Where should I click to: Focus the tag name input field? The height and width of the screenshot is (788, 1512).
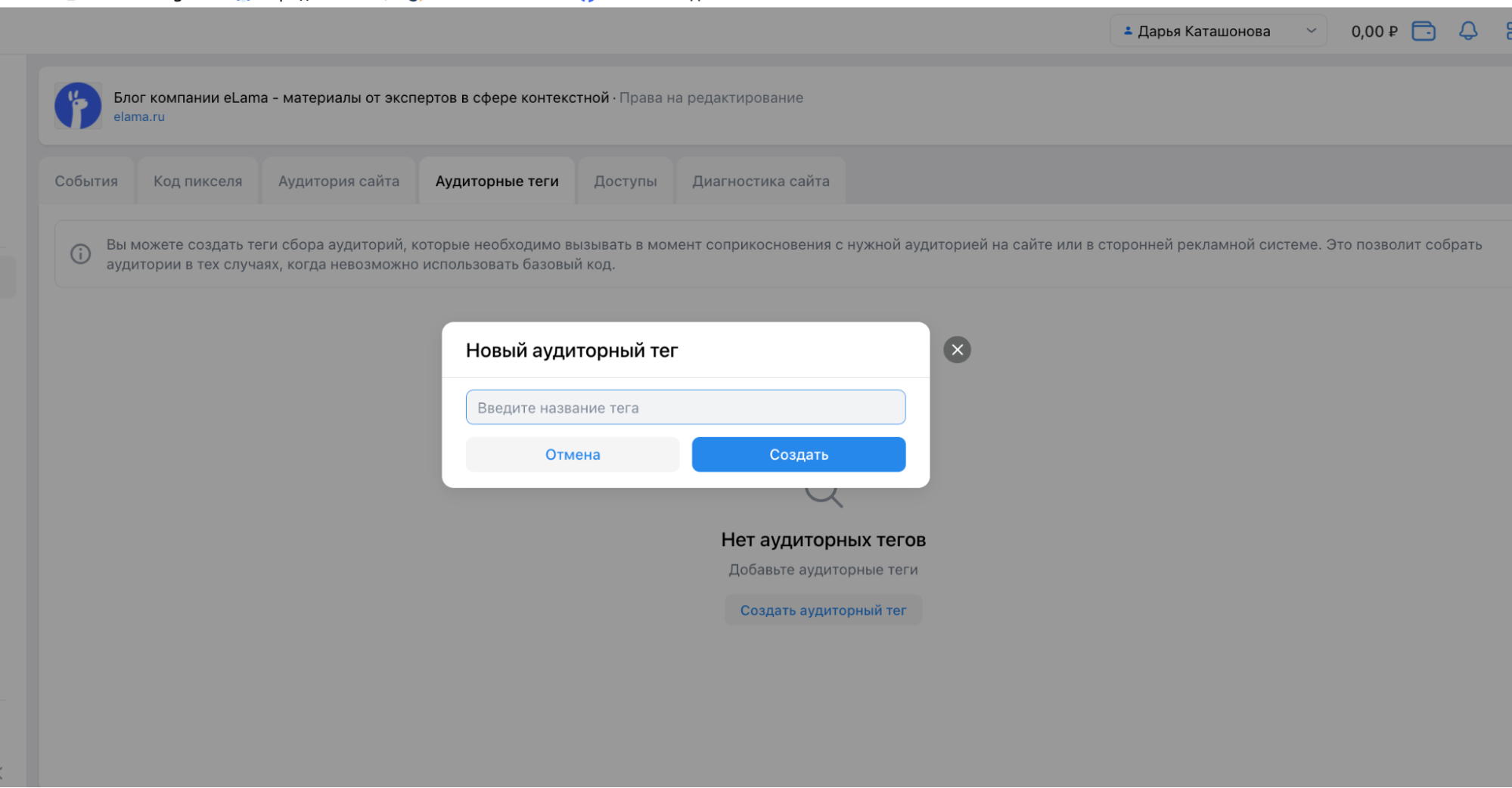[x=685, y=408]
